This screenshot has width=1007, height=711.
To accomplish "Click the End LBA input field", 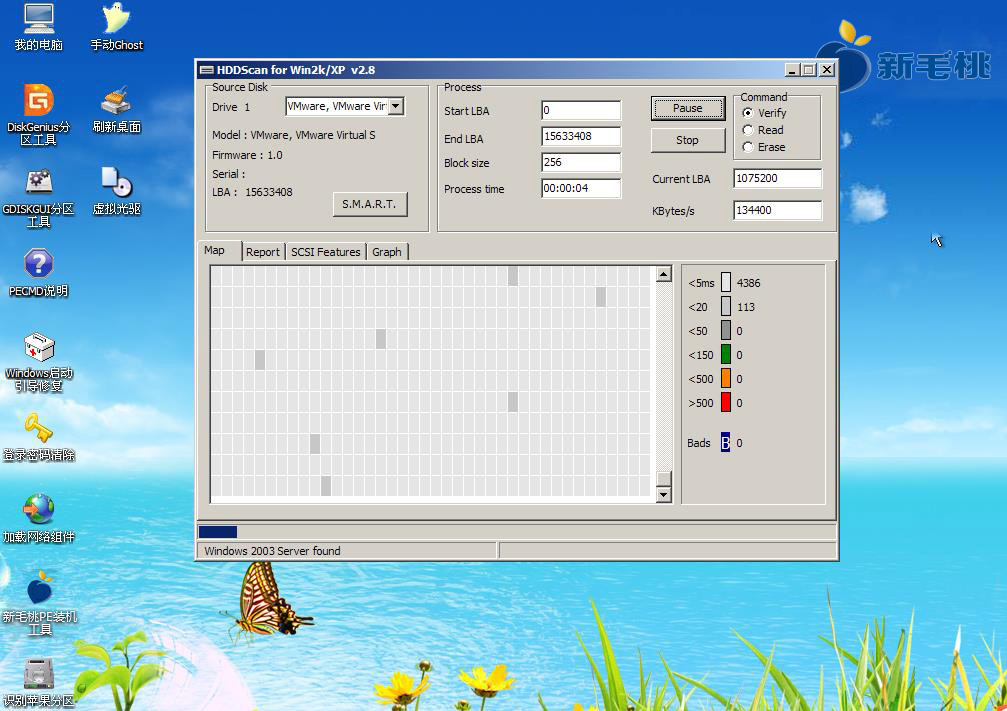I will 581,136.
